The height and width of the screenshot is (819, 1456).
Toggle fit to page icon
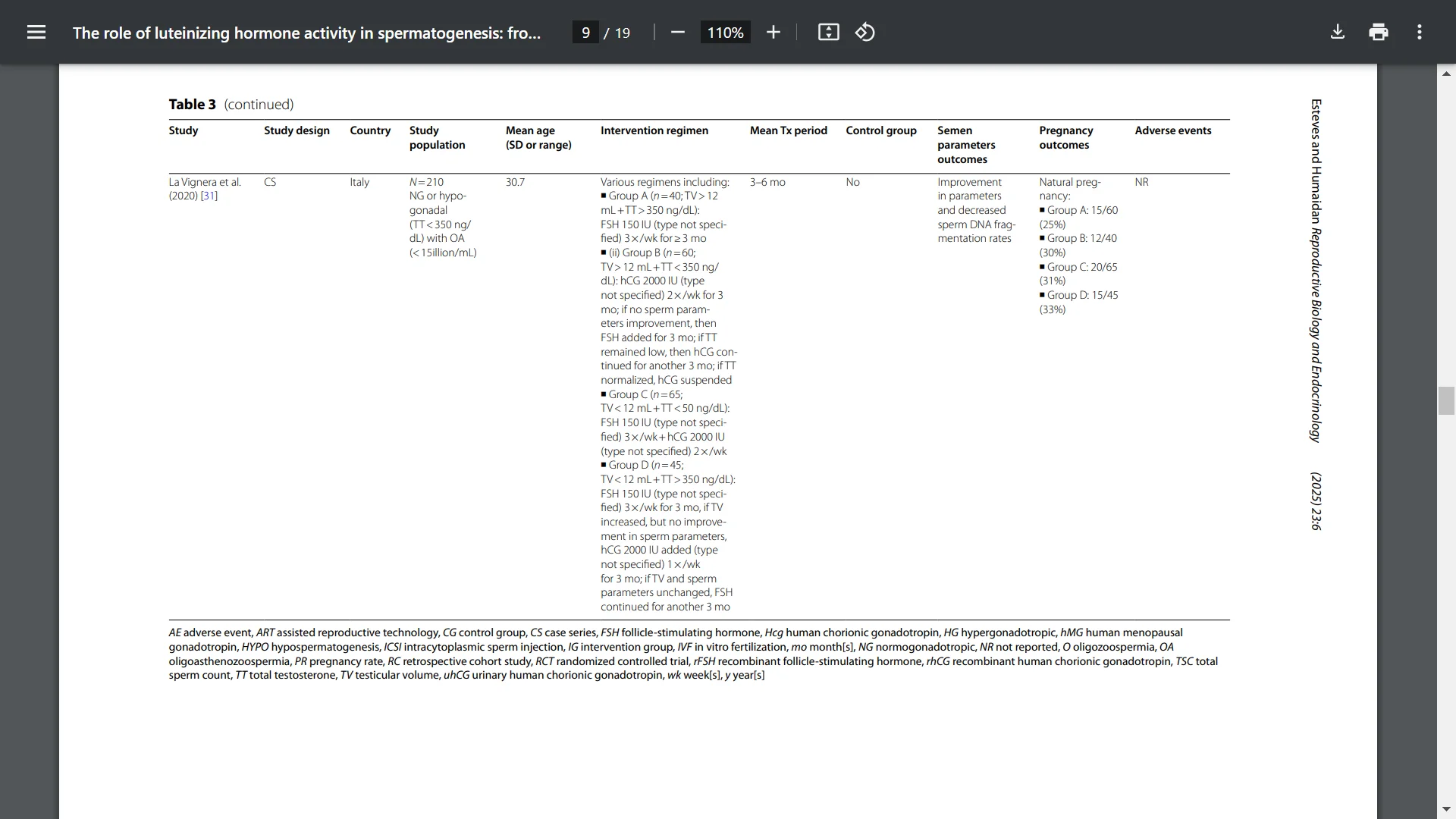(x=828, y=32)
